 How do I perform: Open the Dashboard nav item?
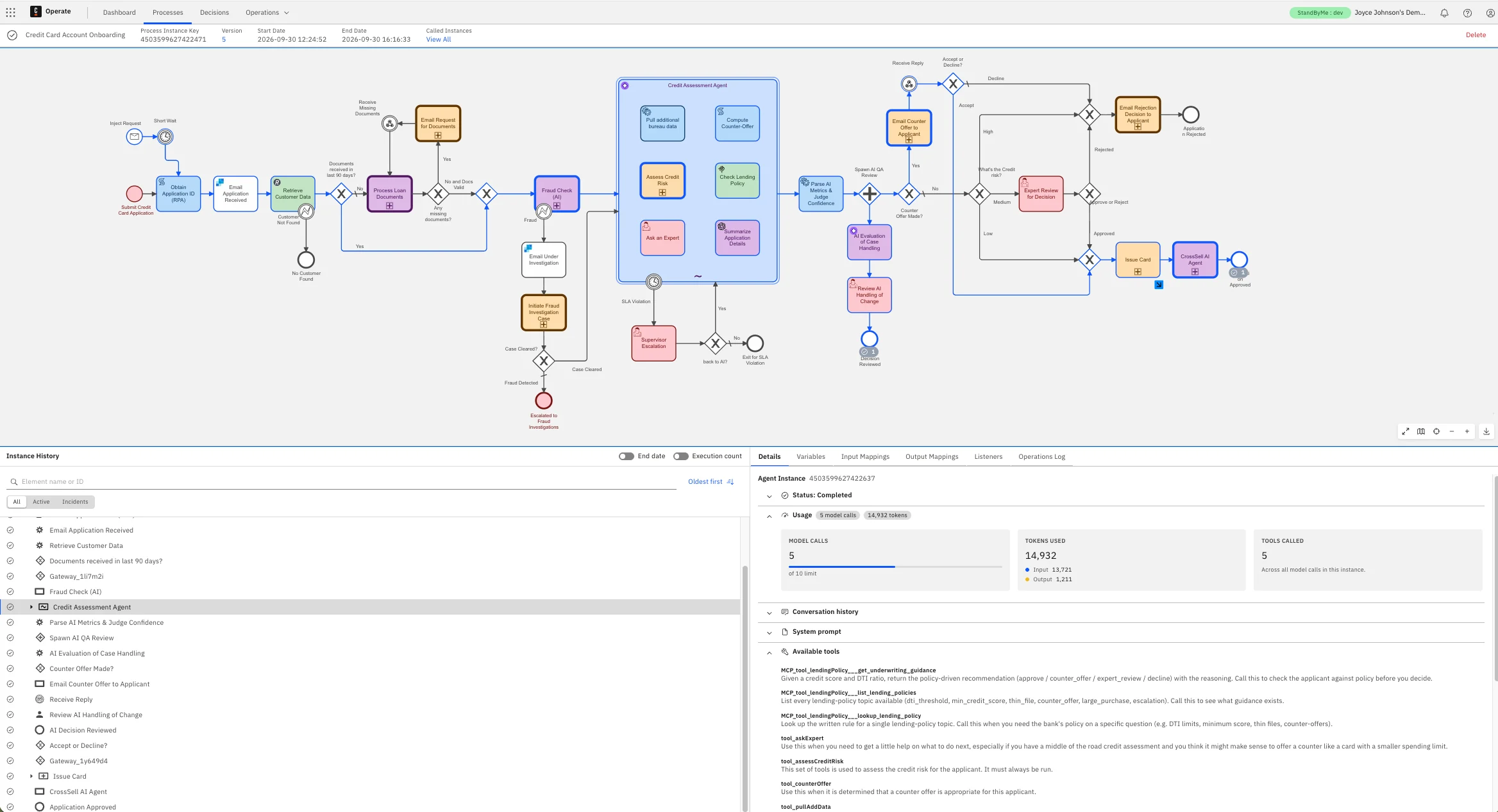click(119, 12)
